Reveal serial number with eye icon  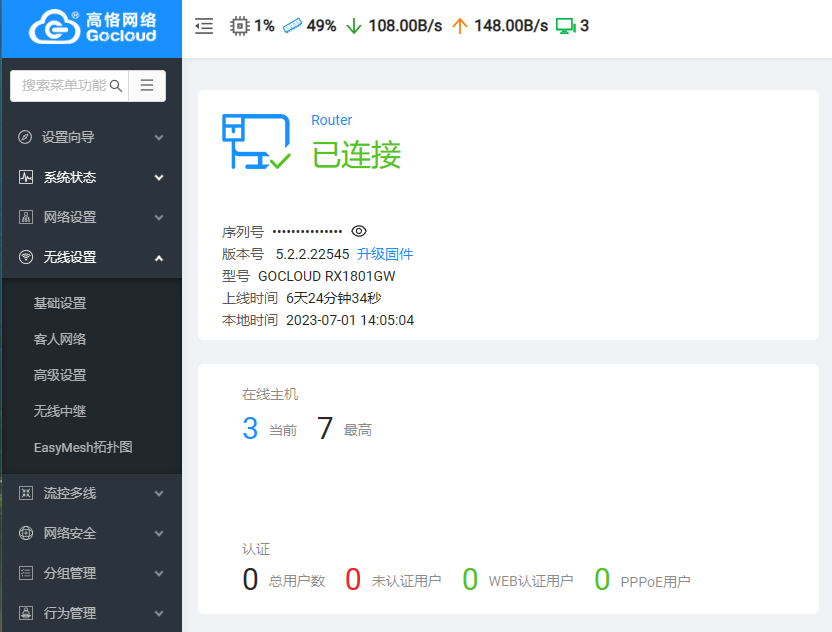pos(359,231)
